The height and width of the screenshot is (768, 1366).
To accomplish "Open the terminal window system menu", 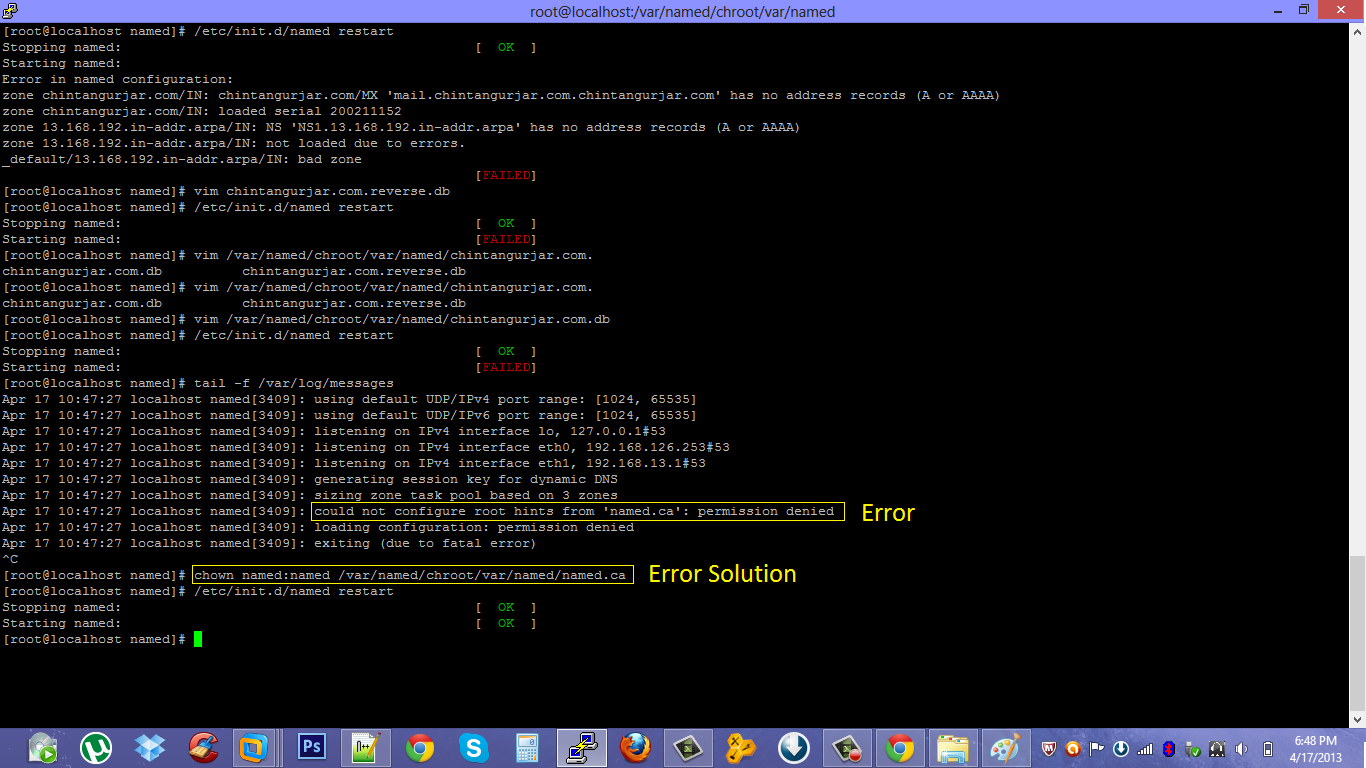I will tap(10, 10).
